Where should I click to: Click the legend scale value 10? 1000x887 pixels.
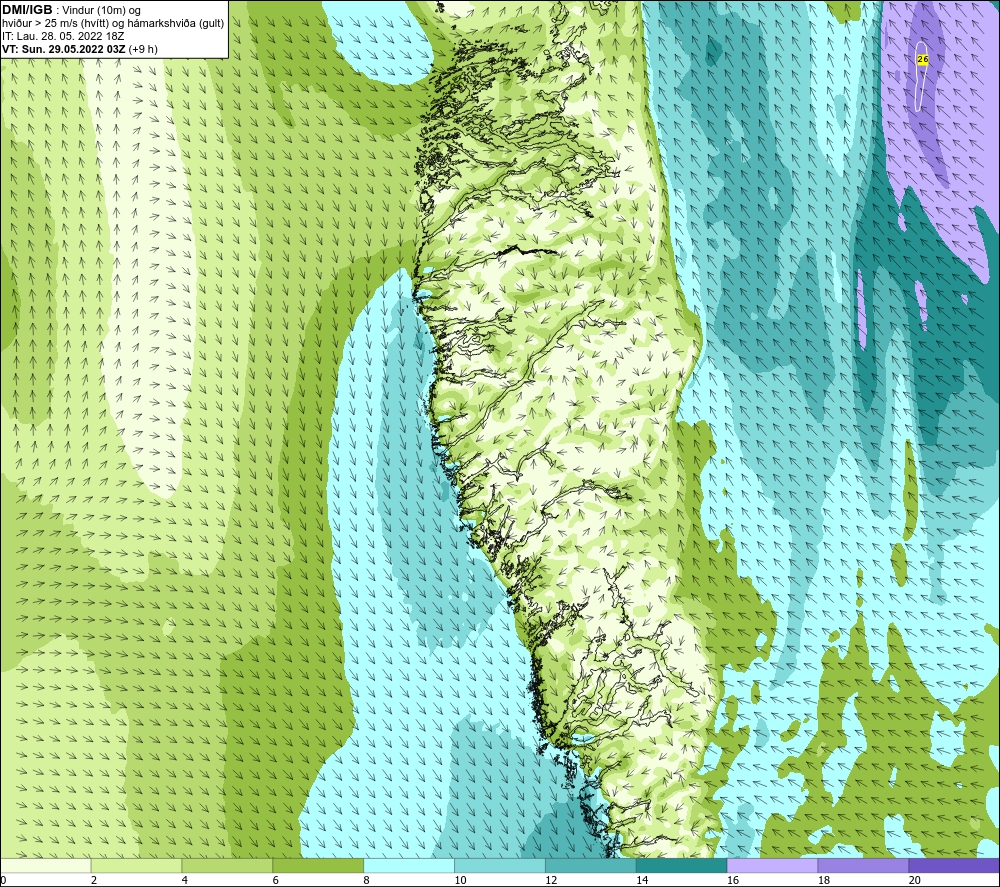(x=460, y=880)
